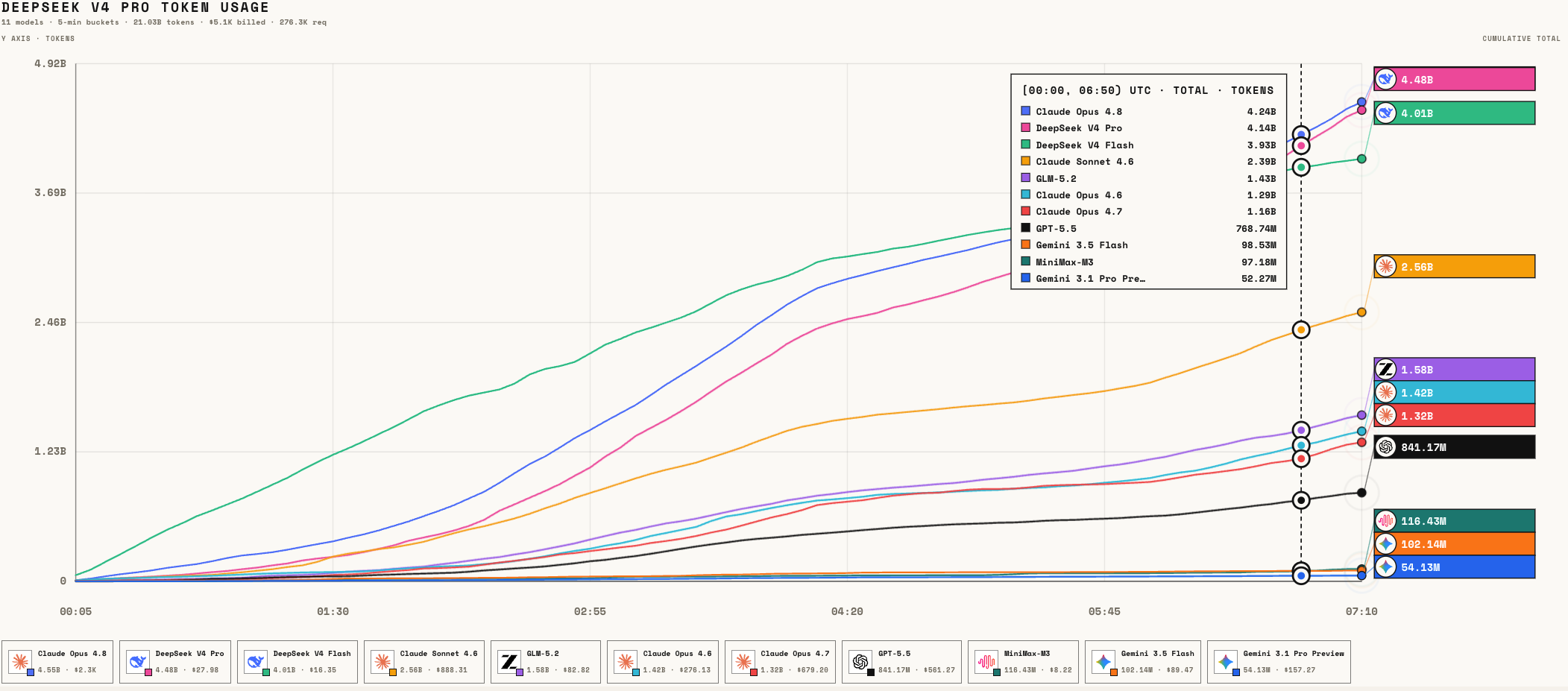
Task: Click the Z icon on the purple 1.58B label
Action: [x=1385, y=369]
